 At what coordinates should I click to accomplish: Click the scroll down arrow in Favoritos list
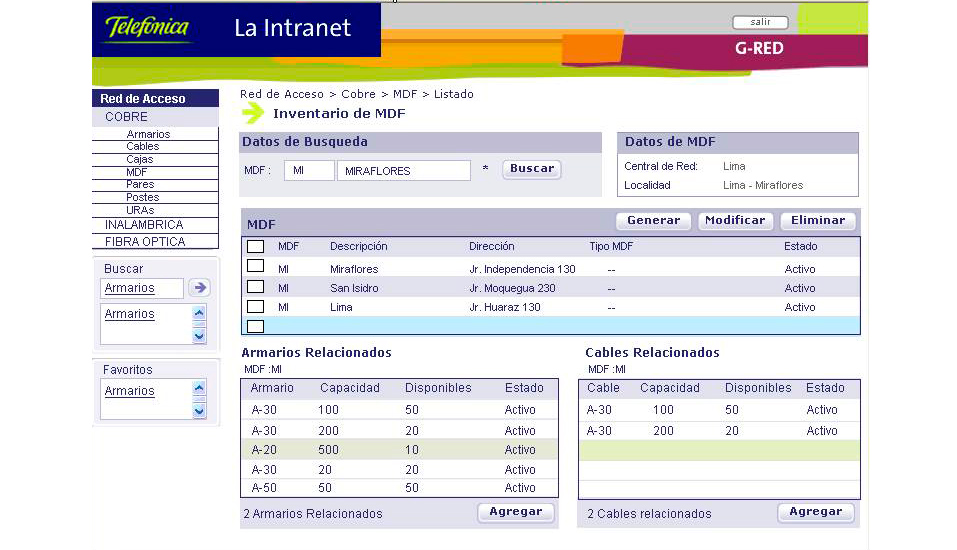click(199, 410)
